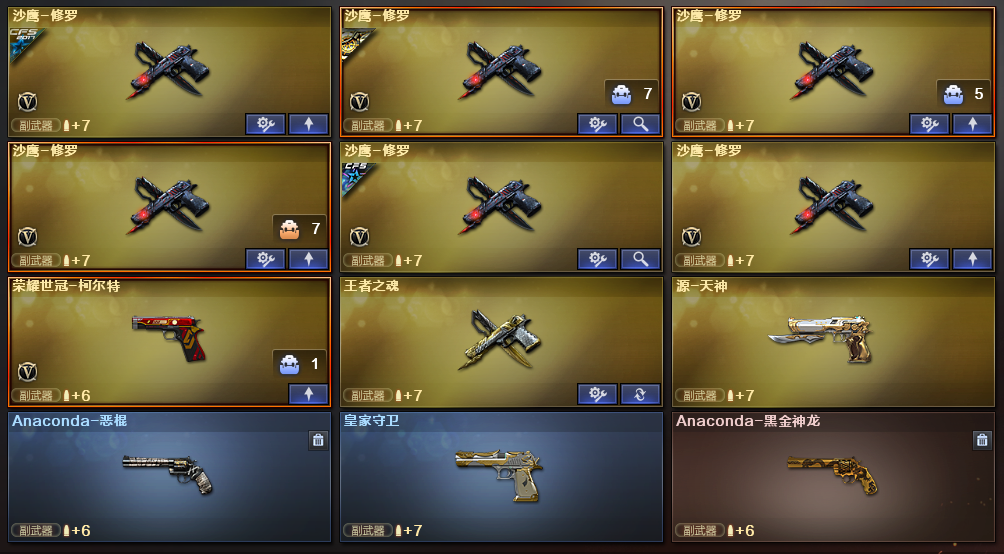This screenshot has height=554, width=1004.
Task: Click up-arrow button under orange backpack 7
Action: (309, 259)
